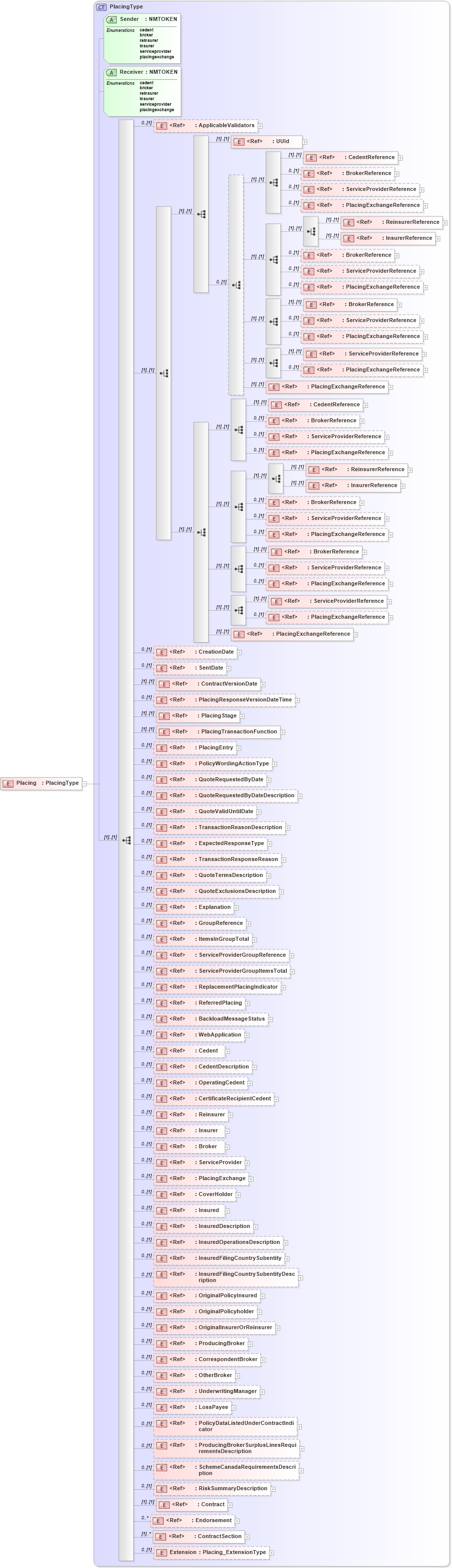Select the CorrespondentBroker element
The image size is (452, 1568).
click(207, 1359)
